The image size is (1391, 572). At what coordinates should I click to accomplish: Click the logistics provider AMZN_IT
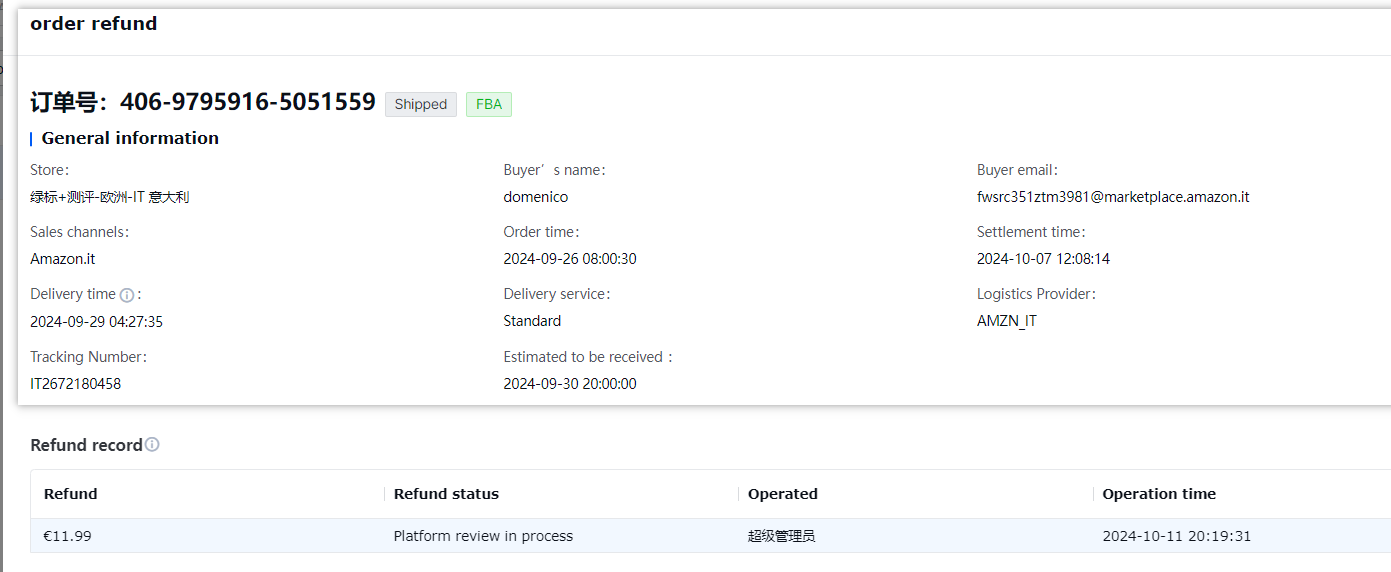(1006, 321)
